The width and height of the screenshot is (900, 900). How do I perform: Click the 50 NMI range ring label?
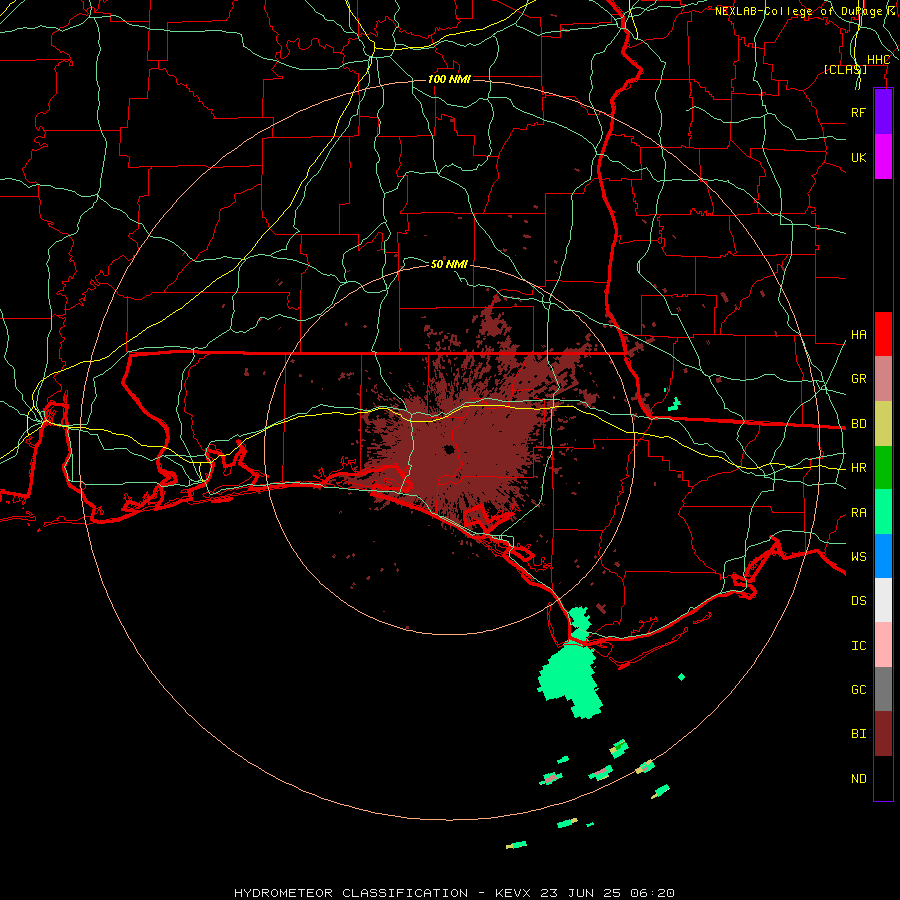click(449, 264)
